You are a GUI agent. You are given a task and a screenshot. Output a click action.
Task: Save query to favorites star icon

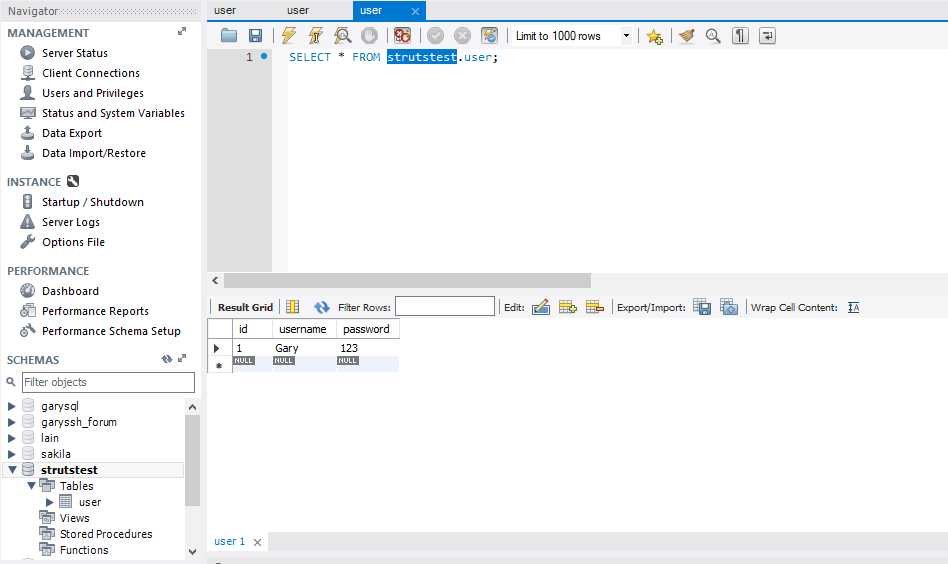pos(654,36)
